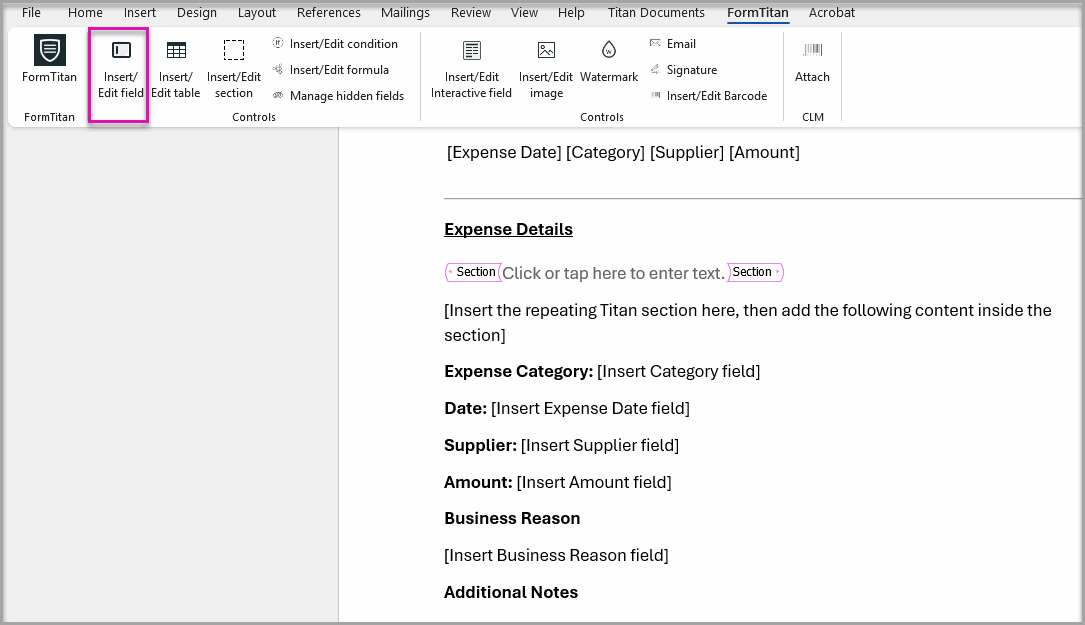Viewport: 1085px width, 625px height.
Task: Click Insert/Edit section icon
Action: [x=234, y=51]
